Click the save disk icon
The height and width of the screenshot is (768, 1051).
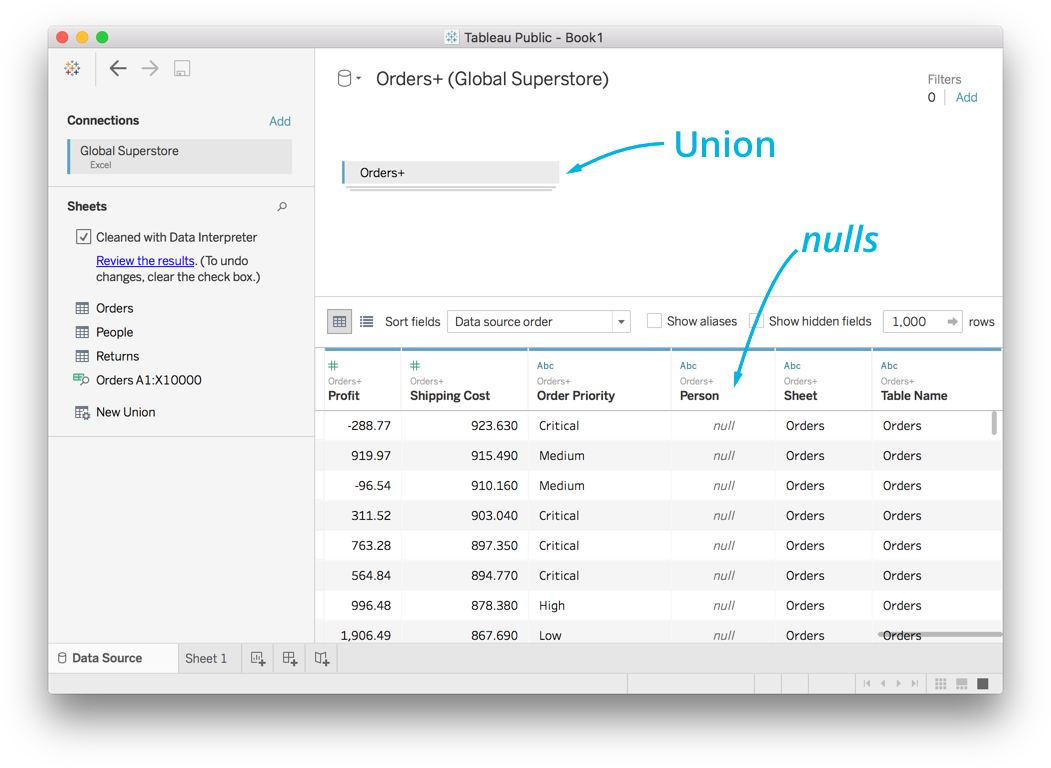[182, 69]
